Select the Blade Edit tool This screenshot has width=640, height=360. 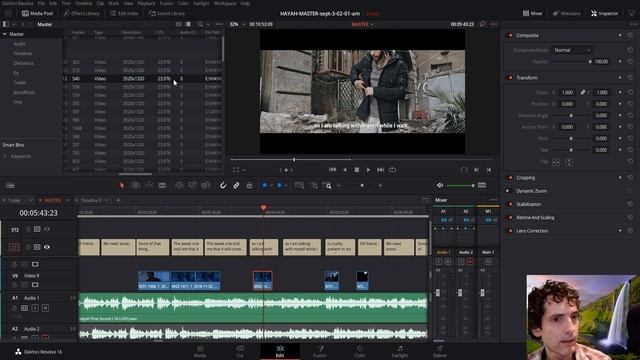(162, 185)
